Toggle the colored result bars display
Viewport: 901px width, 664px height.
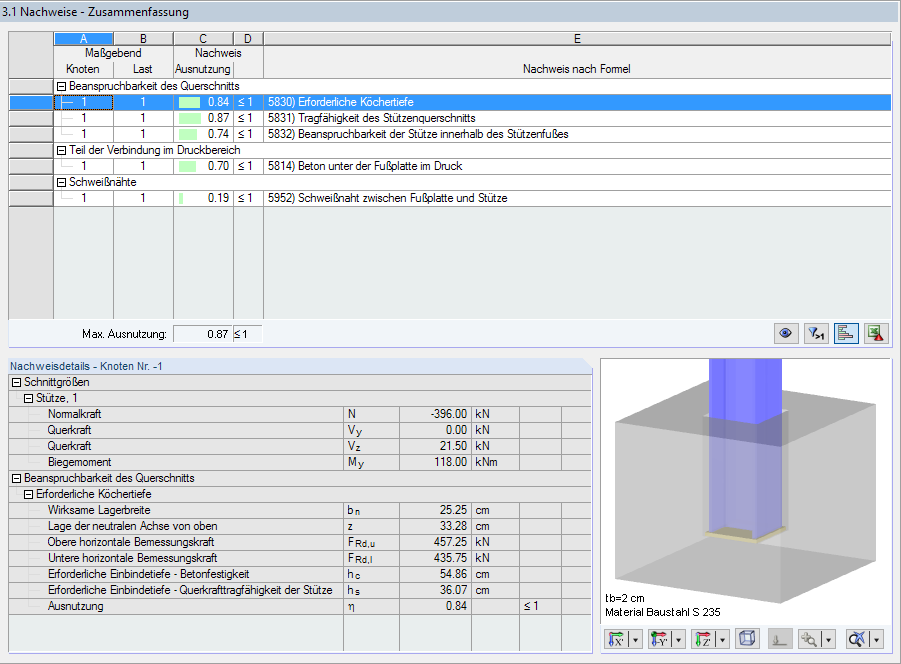tap(846, 333)
